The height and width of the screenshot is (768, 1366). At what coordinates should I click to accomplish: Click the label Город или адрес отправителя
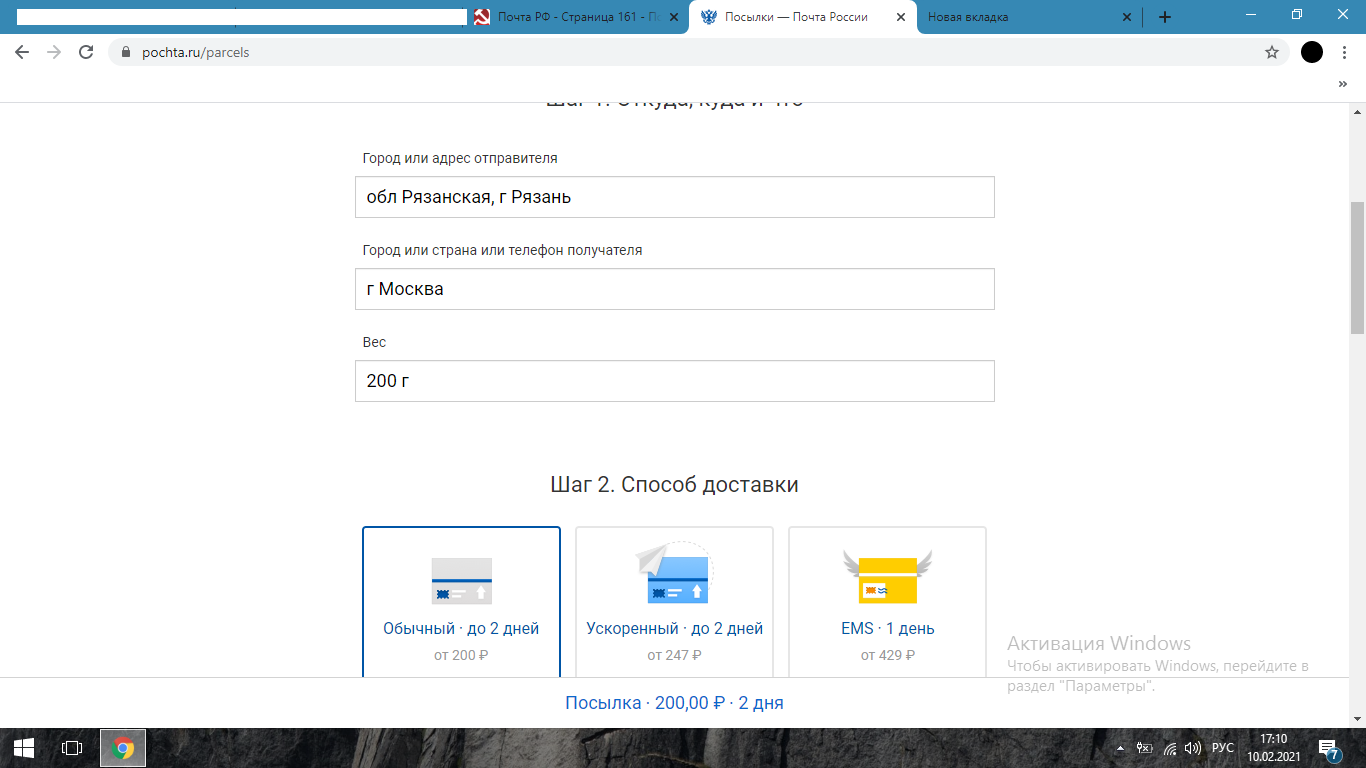pyautogui.click(x=460, y=158)
